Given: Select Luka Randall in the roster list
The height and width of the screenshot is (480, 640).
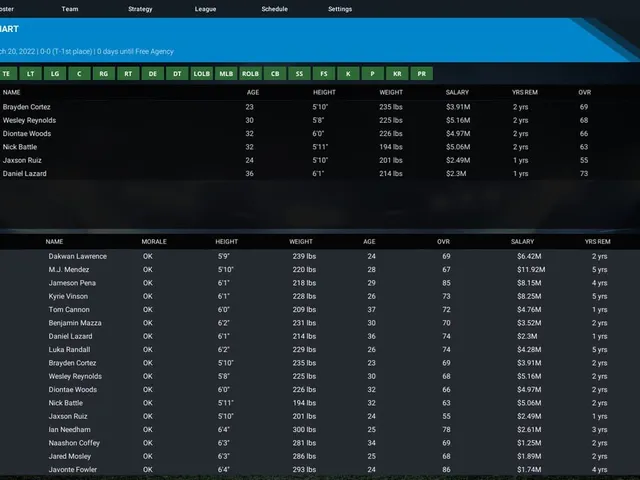Looking at the screenshot, I should [x=69, y=350].
